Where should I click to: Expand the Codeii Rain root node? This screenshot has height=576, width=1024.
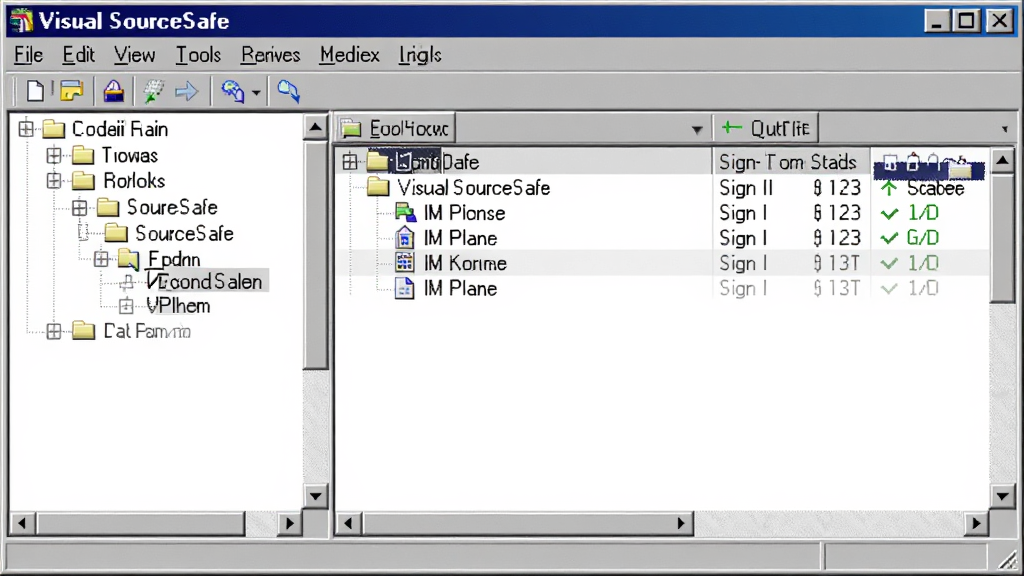pos(26,129)
